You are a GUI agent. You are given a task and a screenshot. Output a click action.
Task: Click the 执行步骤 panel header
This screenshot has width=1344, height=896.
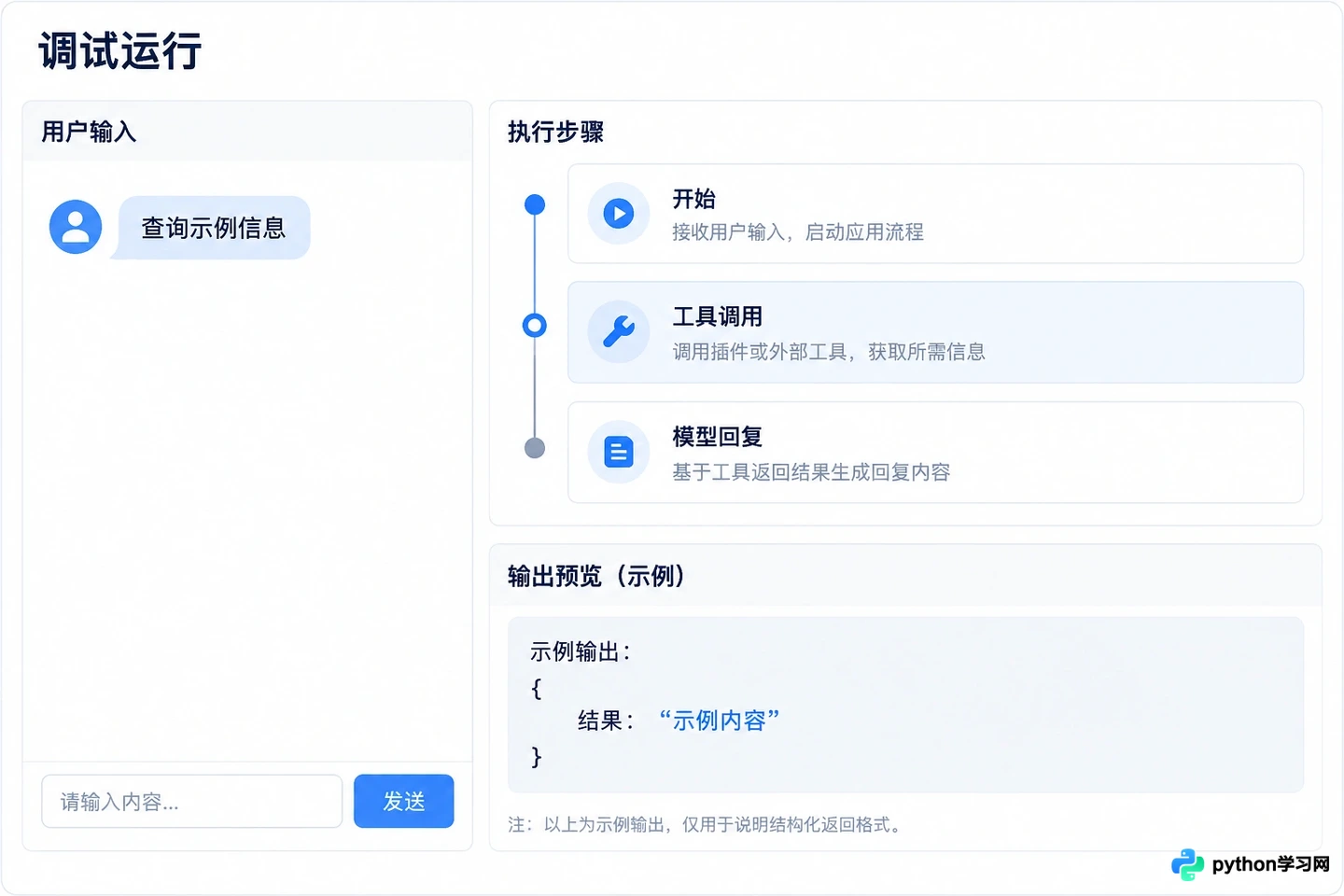[555, 132]
